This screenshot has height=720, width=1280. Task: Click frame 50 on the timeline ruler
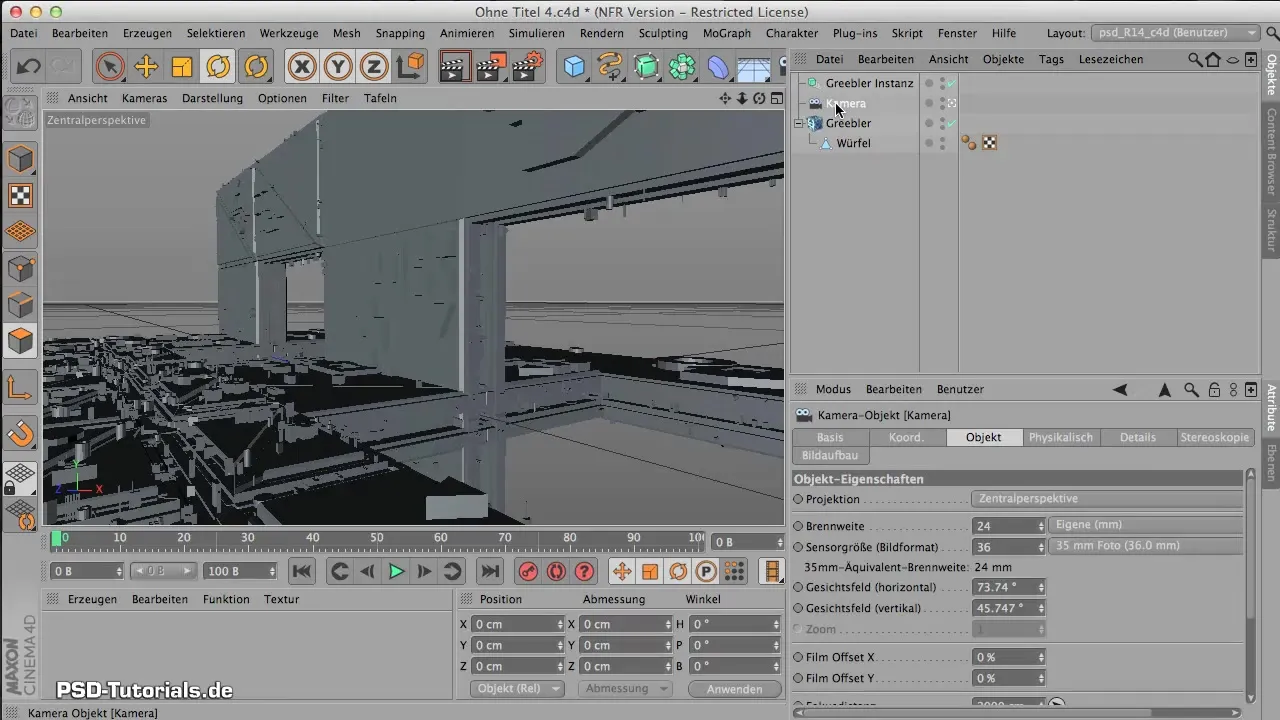coord(376,538)
